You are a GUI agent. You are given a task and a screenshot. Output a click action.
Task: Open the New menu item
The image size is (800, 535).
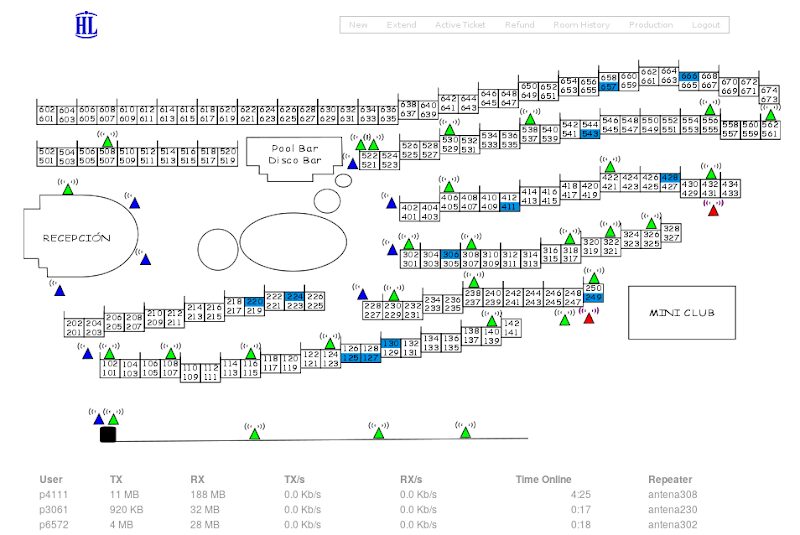[x=358, y=25]
